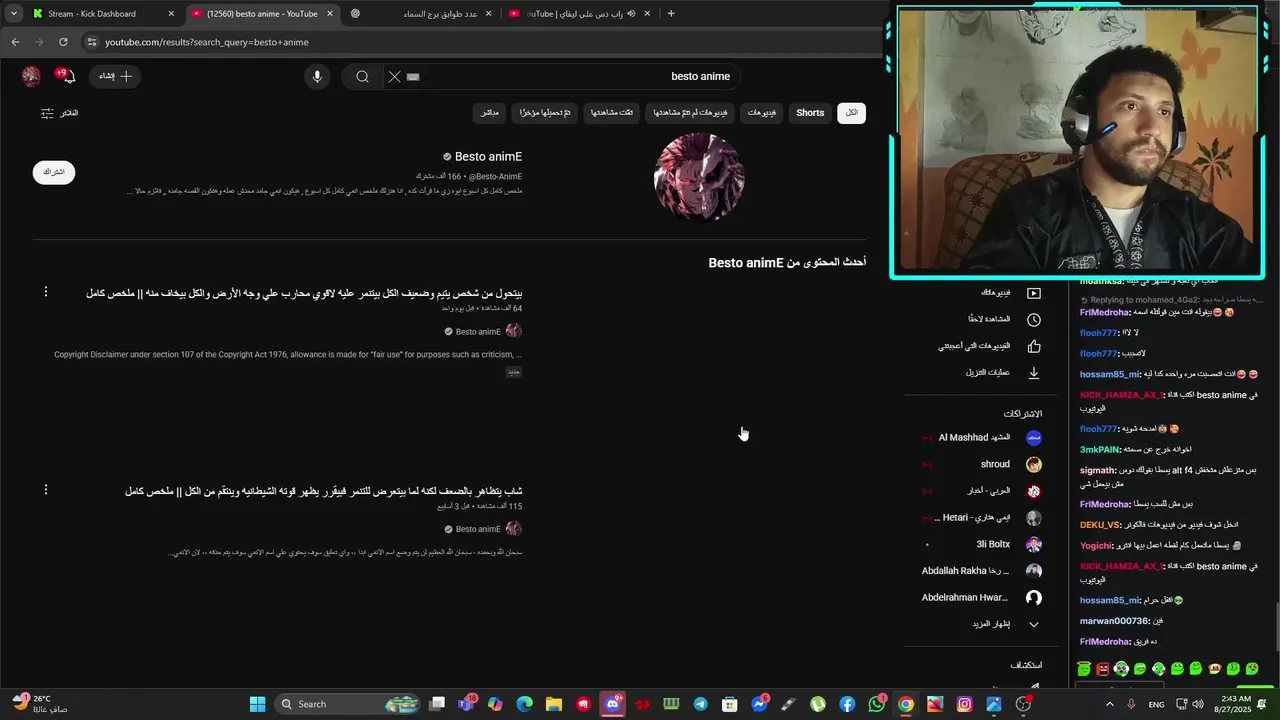
Task: Open Hetari subscription channel
Action: [980, 518]
